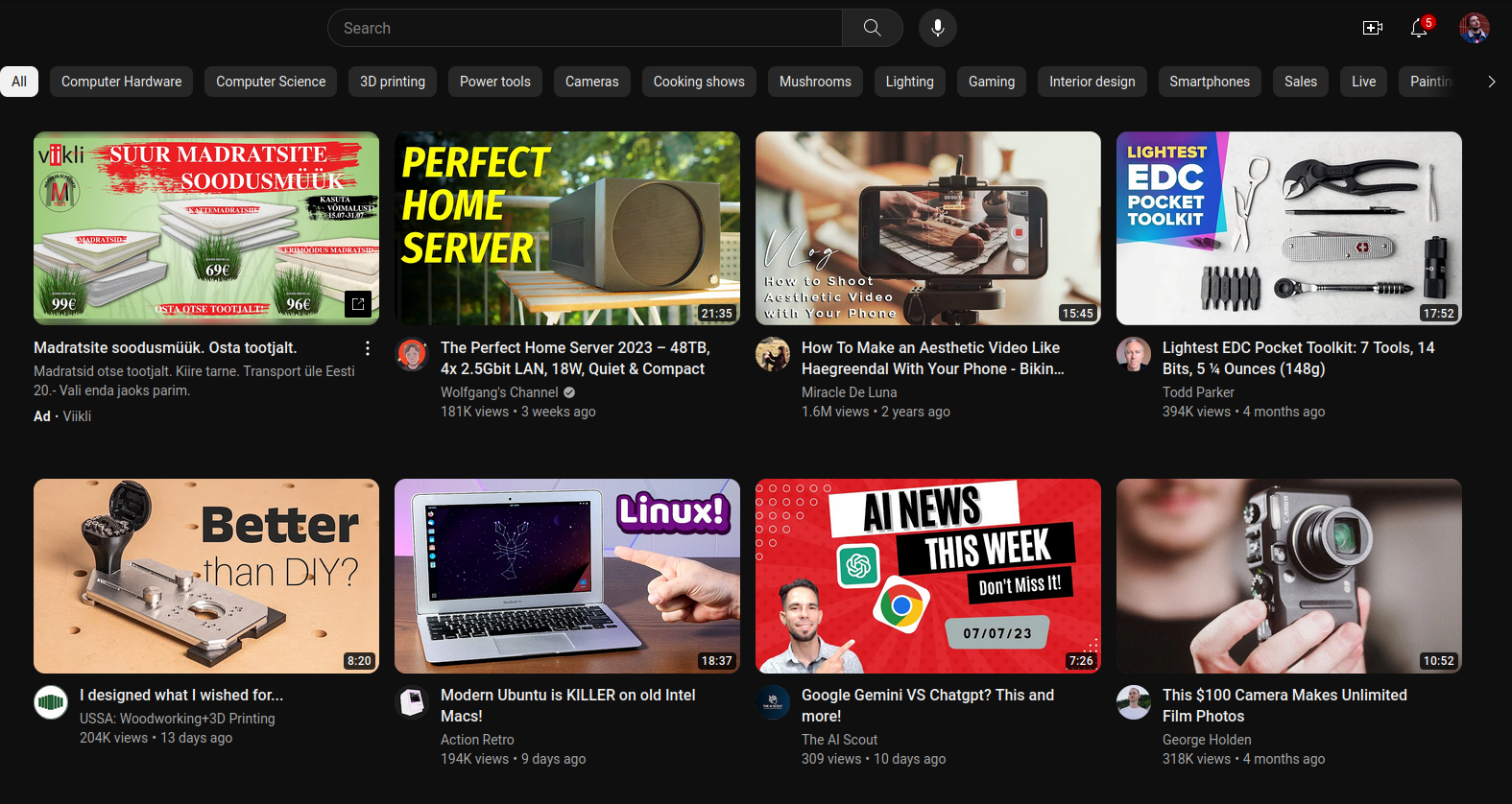This screenshot has width=1512, height=804.
Task: Click the ad description 'Madratsid otse tootjalt'
Action: [x=194, y=381]
